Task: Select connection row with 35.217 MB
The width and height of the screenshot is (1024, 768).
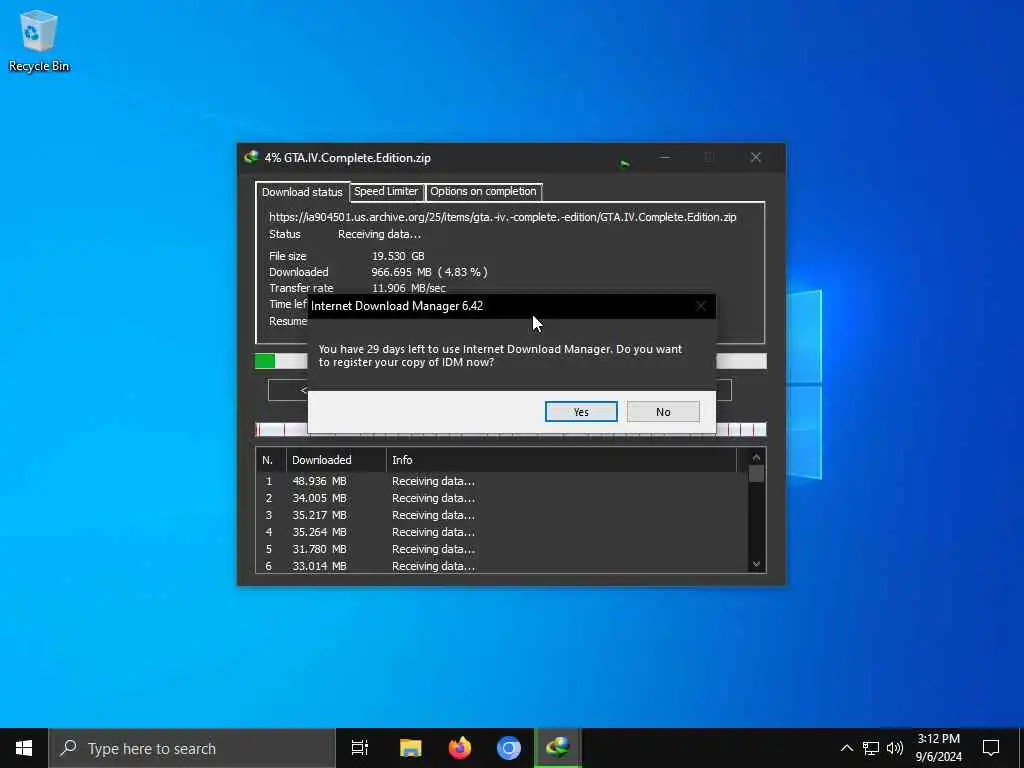Action: pos(502,515)
